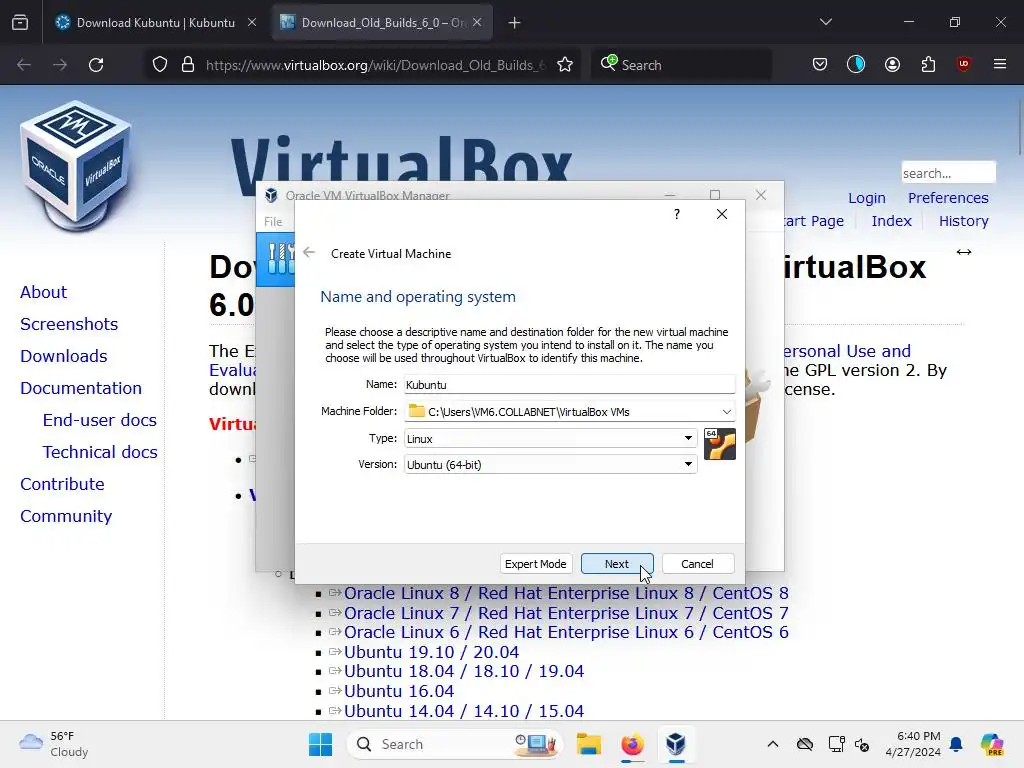Click the uBlock Origin icon
1024x768 pixels.
tap(963, 64)
